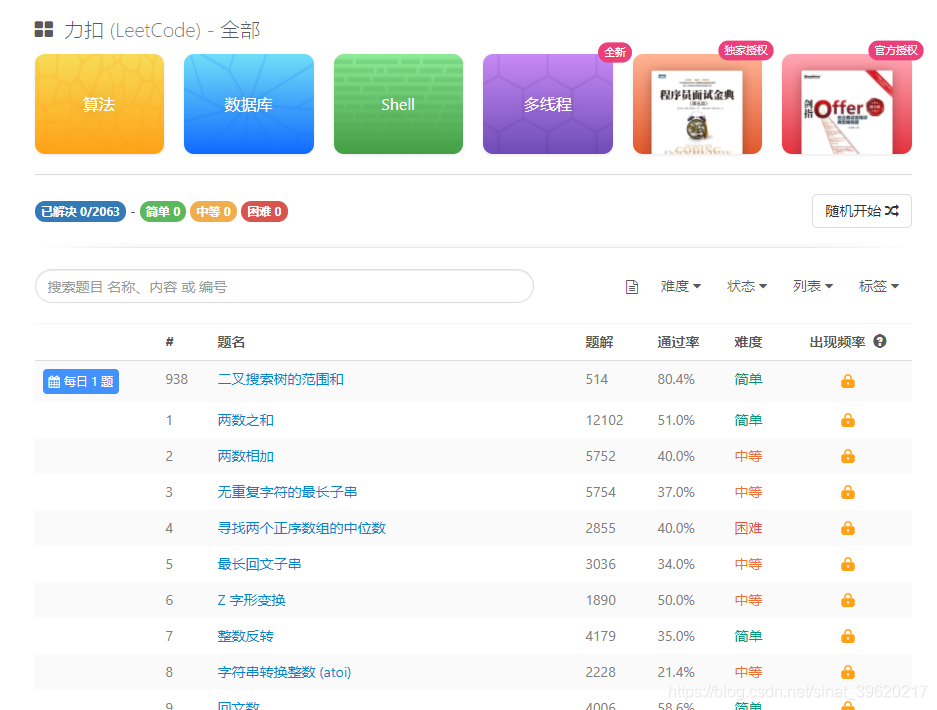
Task: Sort by the 通过率 column header
Action: 678,342
